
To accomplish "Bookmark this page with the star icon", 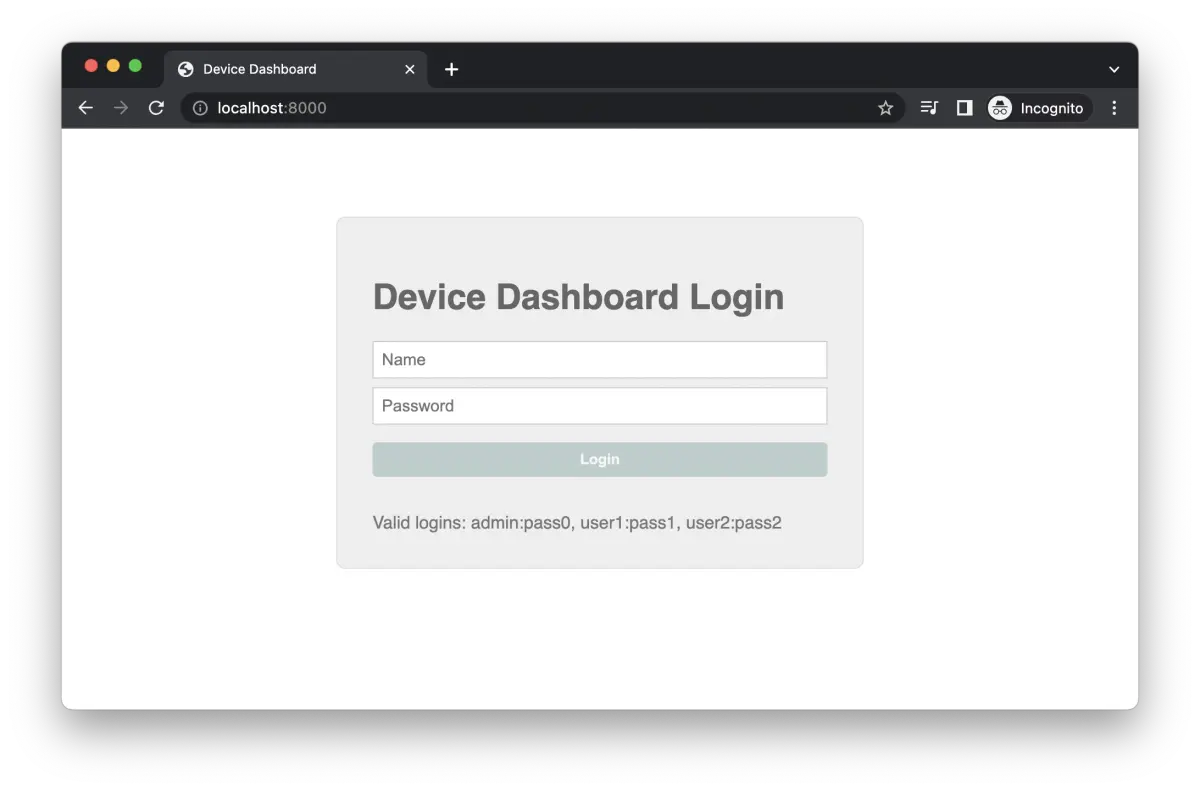I will click(885, 108).
